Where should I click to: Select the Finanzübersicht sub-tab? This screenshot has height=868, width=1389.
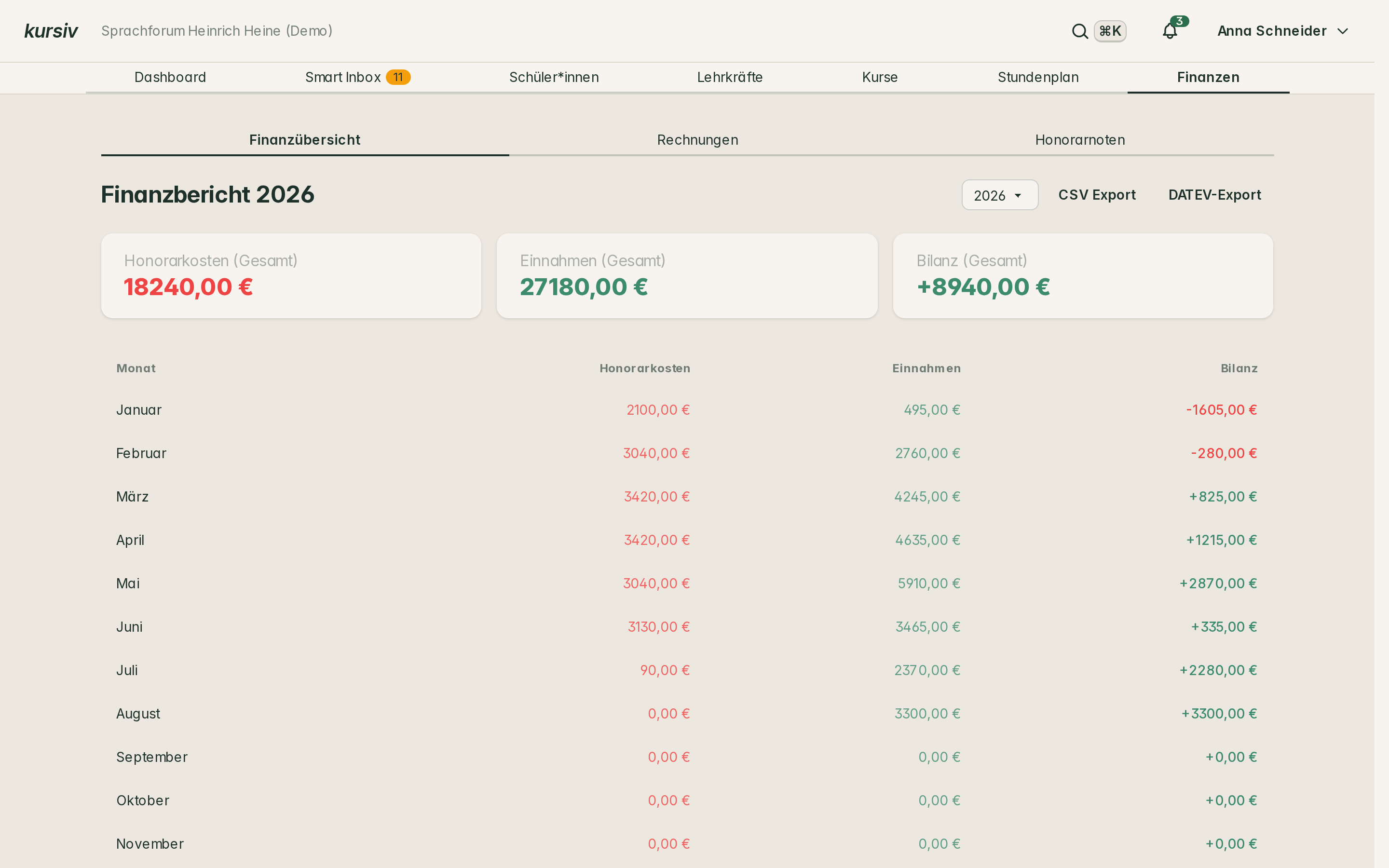click(x=305, y=140)
